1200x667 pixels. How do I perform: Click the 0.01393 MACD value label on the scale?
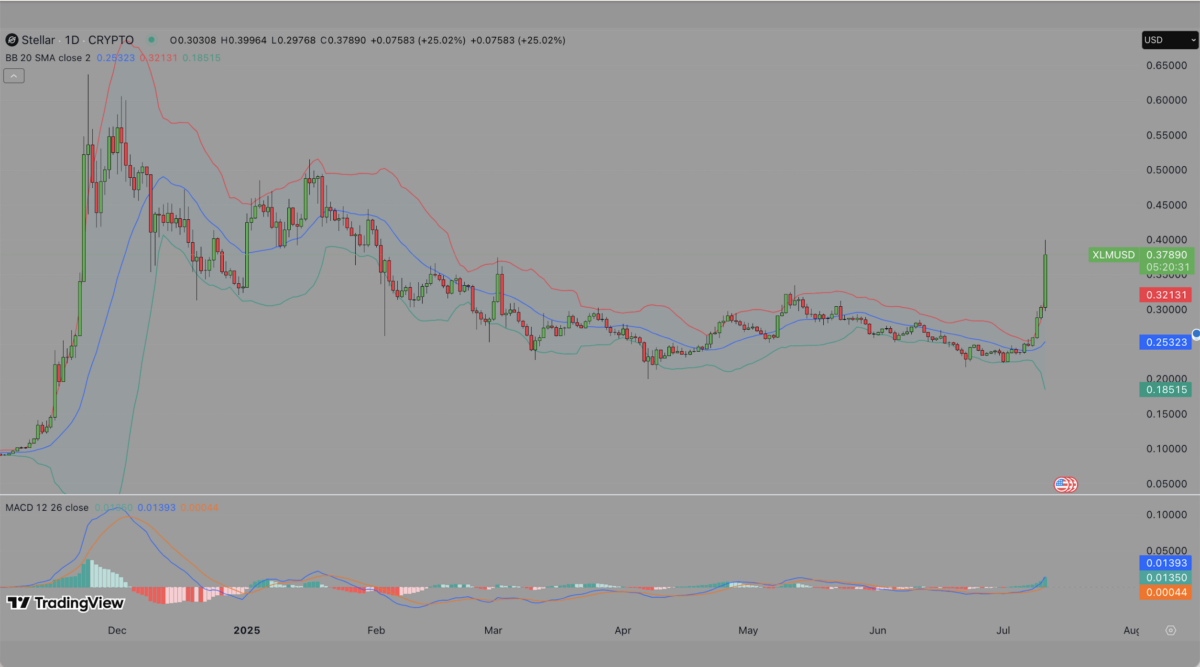(1166, 563)
